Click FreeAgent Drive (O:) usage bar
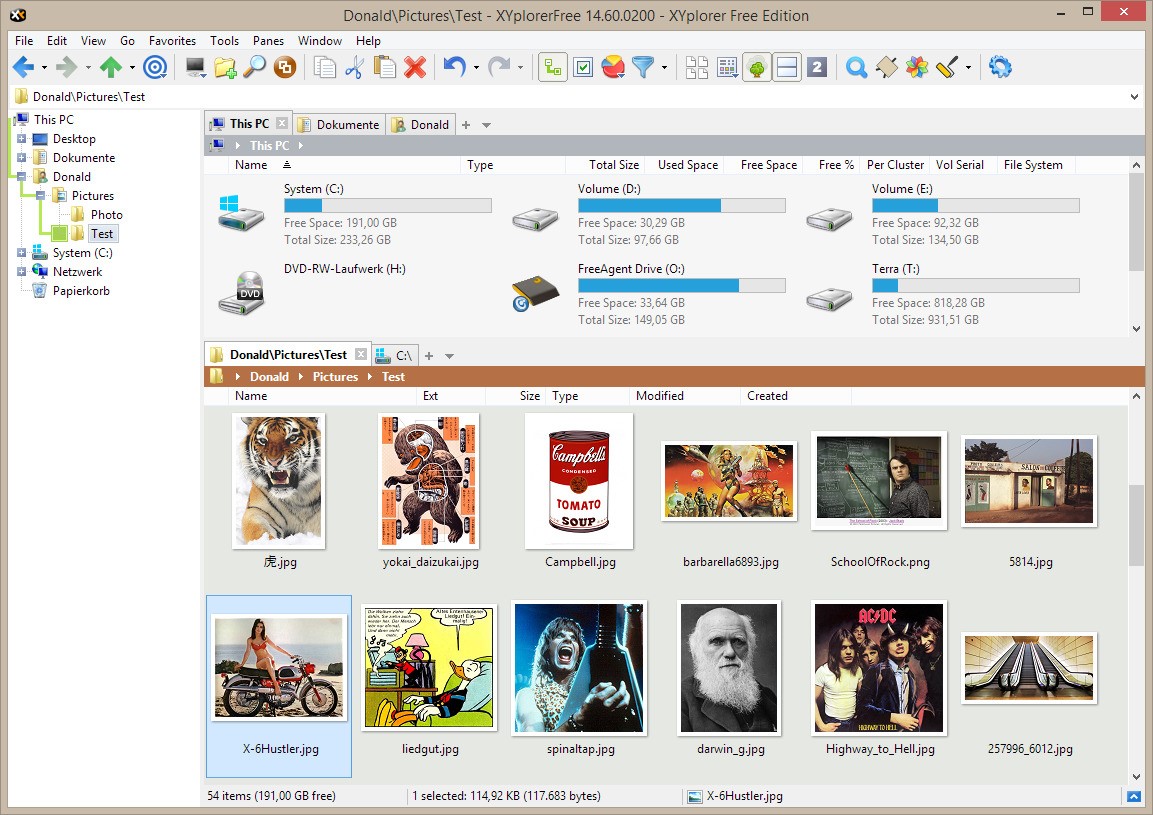 [682, 285]
